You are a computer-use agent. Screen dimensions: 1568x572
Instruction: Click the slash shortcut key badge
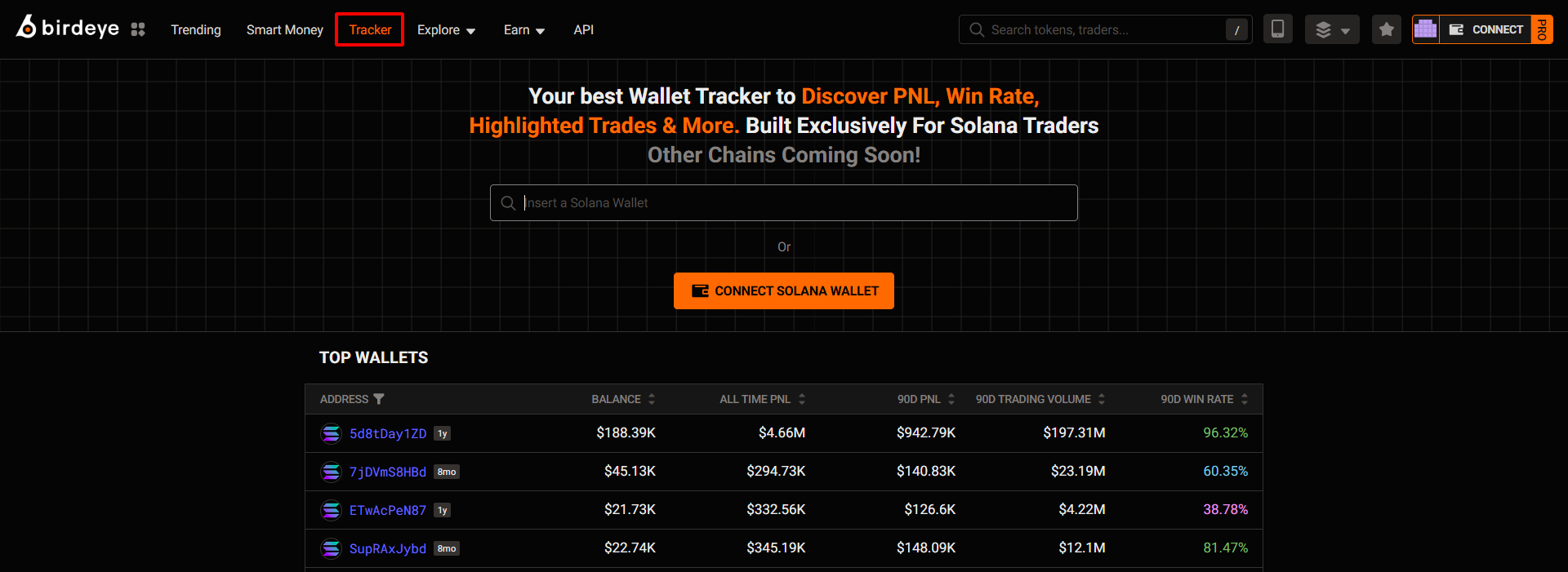1236,29
